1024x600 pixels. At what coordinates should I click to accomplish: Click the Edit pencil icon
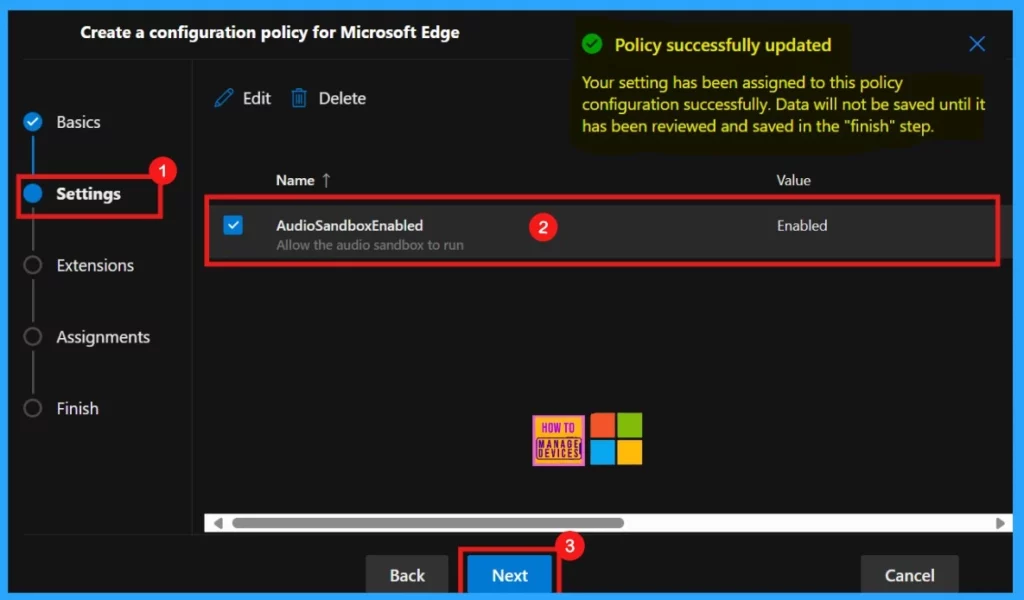[x=223, y=98]
